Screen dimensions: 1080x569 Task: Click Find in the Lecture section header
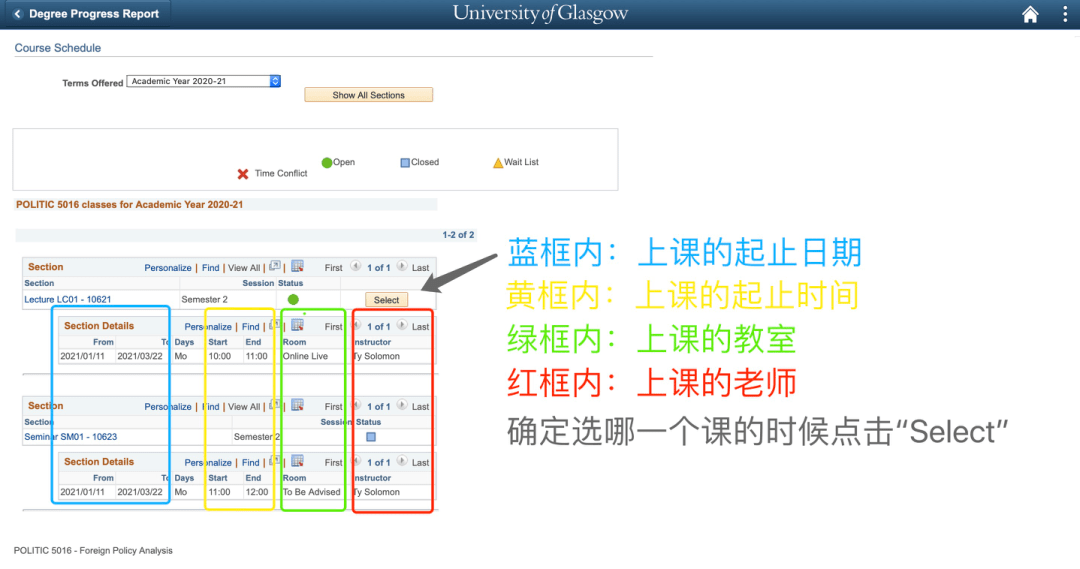pyautogui.click(x=210, y=268)
